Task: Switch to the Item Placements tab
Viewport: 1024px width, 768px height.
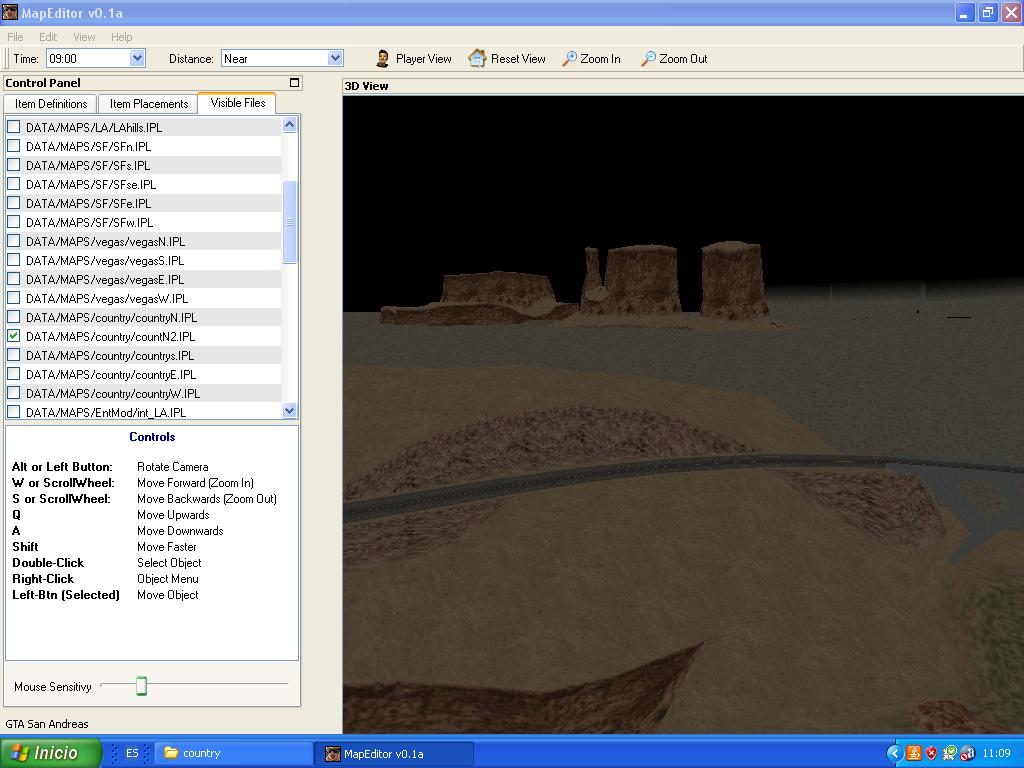Action: click(x=149, y=104)
